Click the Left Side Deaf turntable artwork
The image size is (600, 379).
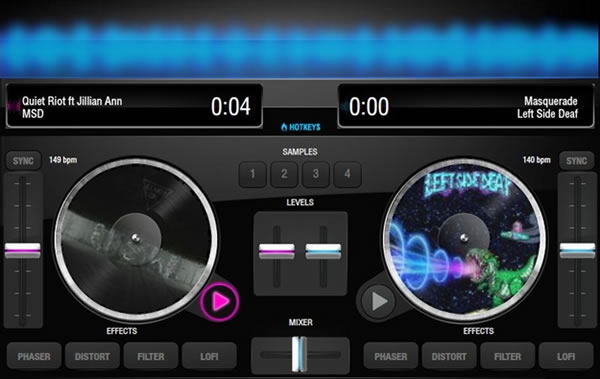pyautogui.click(x=465, y=239)
